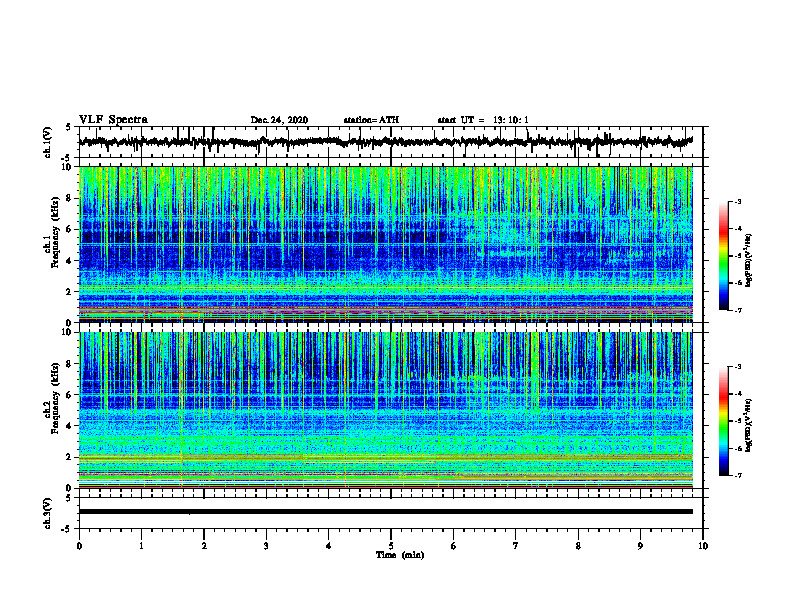The height and width of the screenshot is (612, 792).
Task: Click time axis tick label "9"
Action: point(640,546)
